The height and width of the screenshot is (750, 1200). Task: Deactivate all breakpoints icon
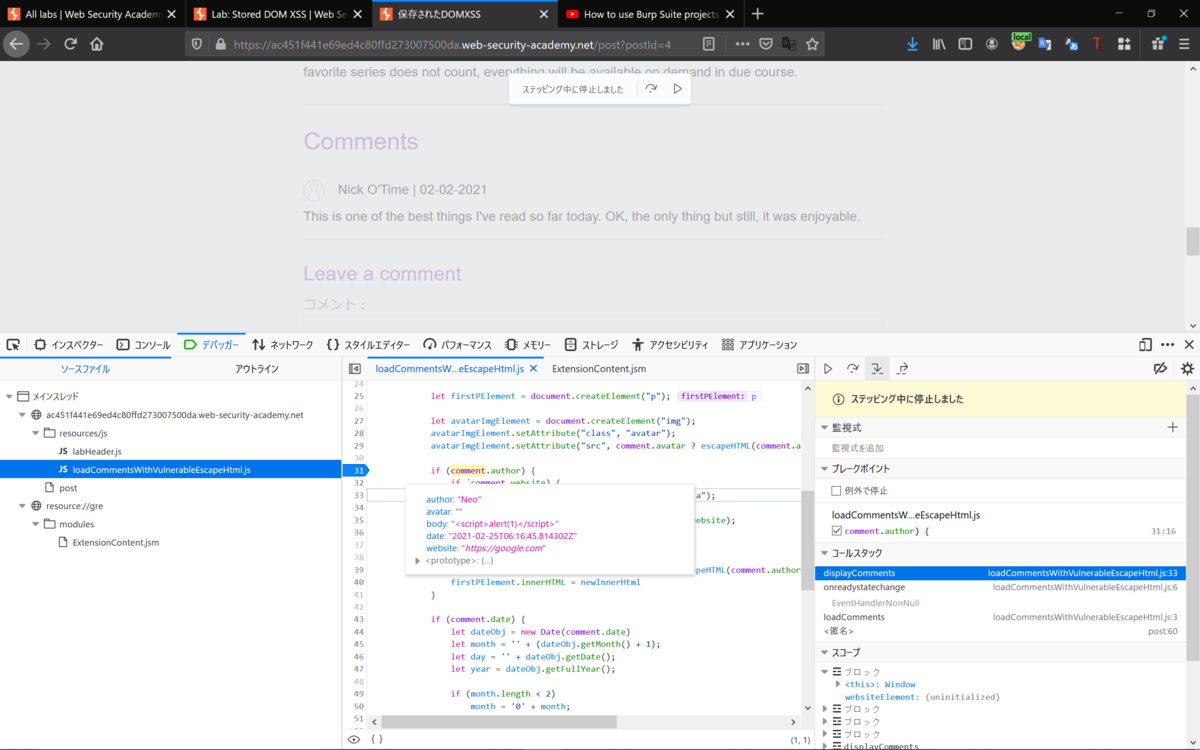pyautogui.click(x=1160, y=369)
